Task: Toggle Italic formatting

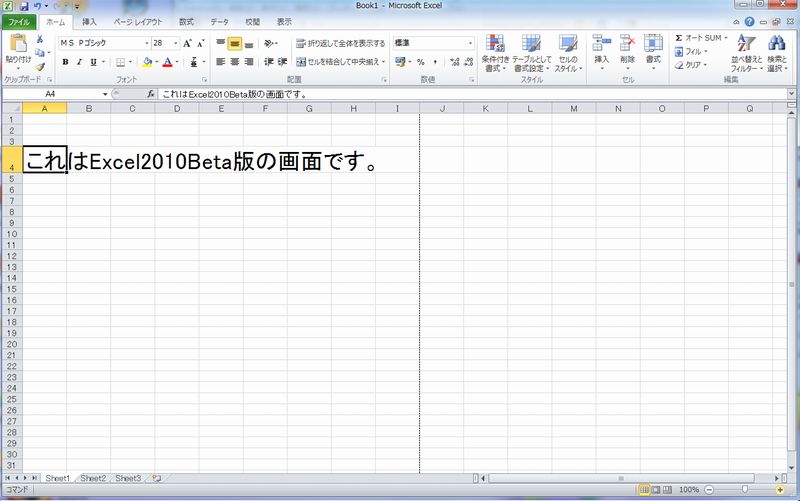Action: click(x=79, y=62)
